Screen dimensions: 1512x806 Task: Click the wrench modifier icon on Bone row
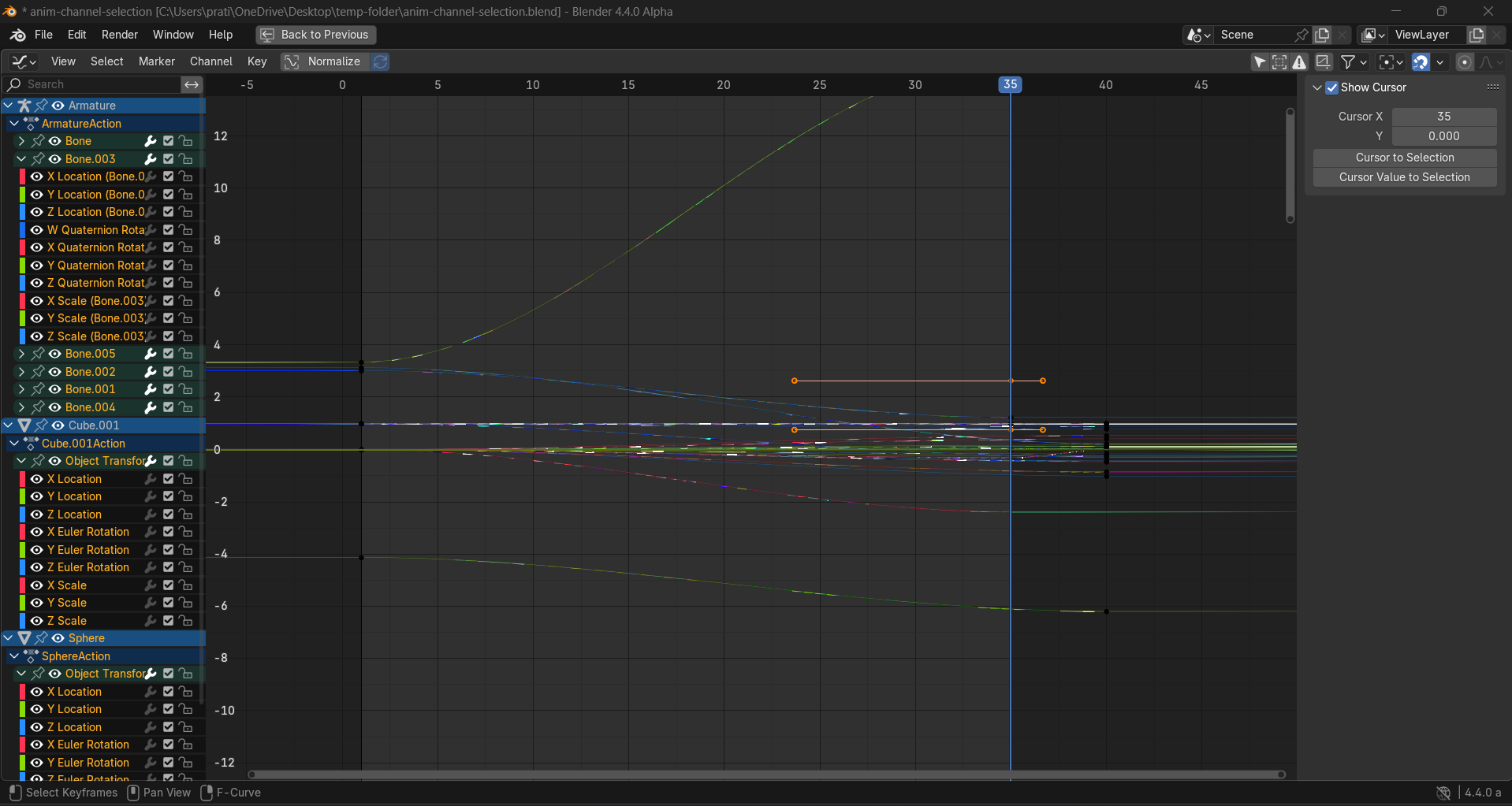151,141
